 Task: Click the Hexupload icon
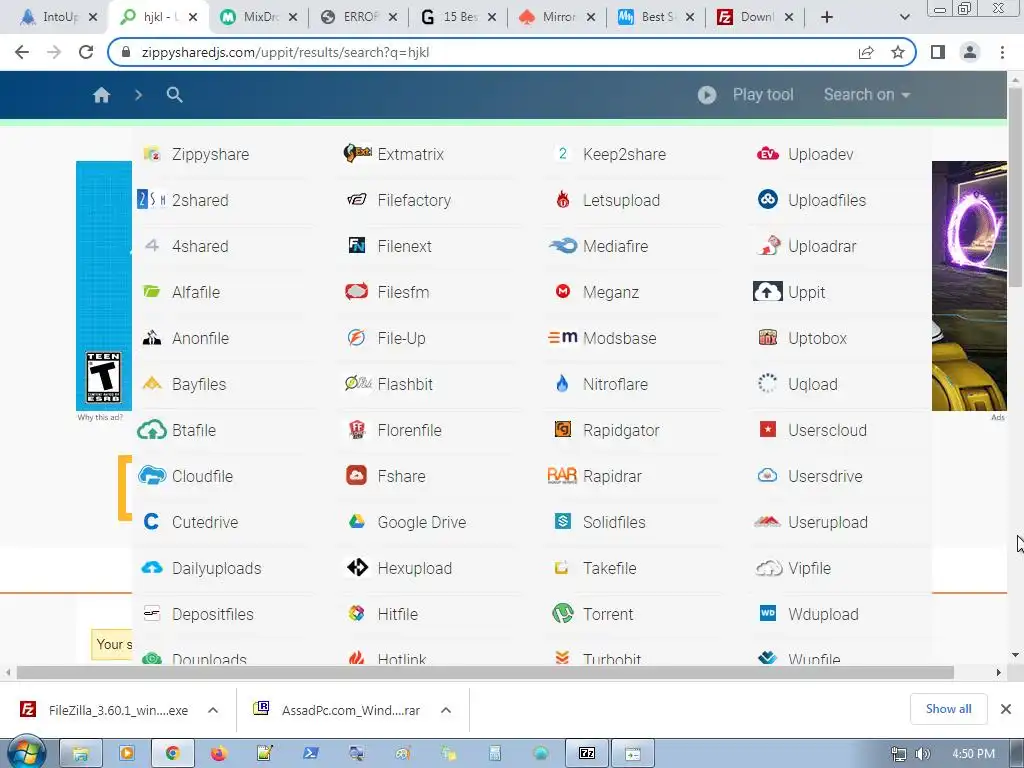coord(357,568)
